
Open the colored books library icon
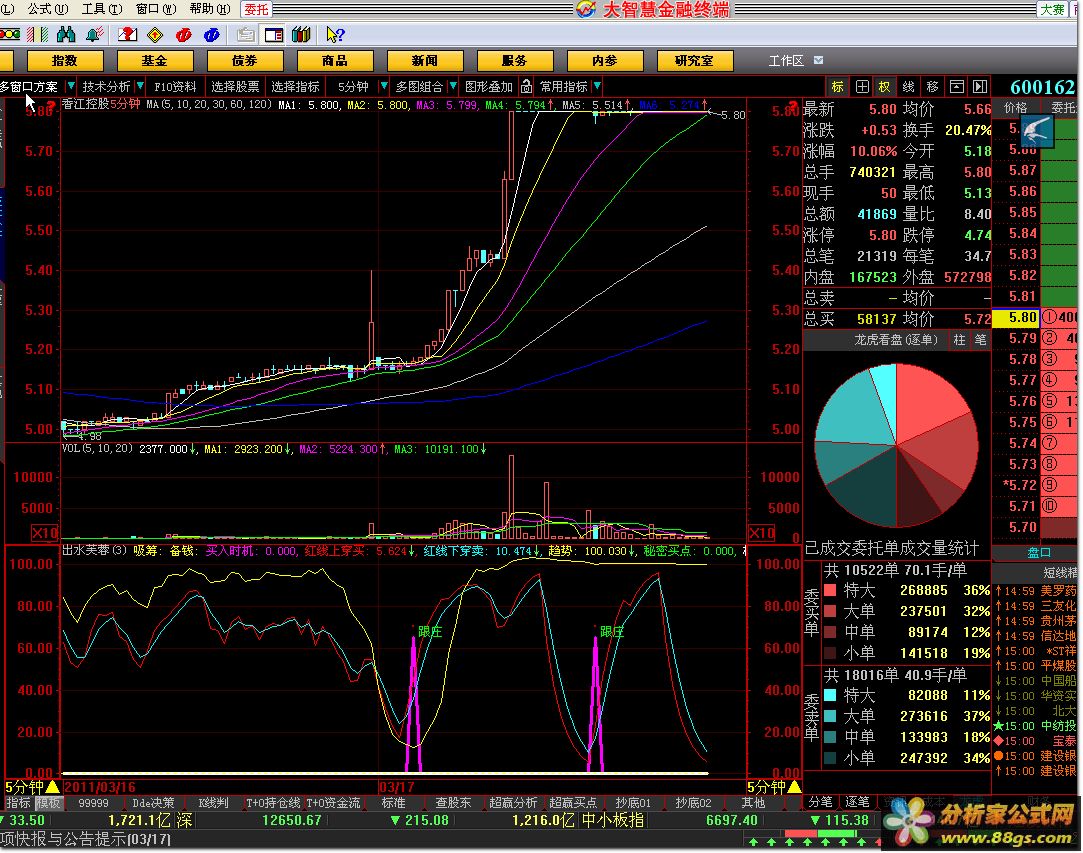[x=302, y=34]
